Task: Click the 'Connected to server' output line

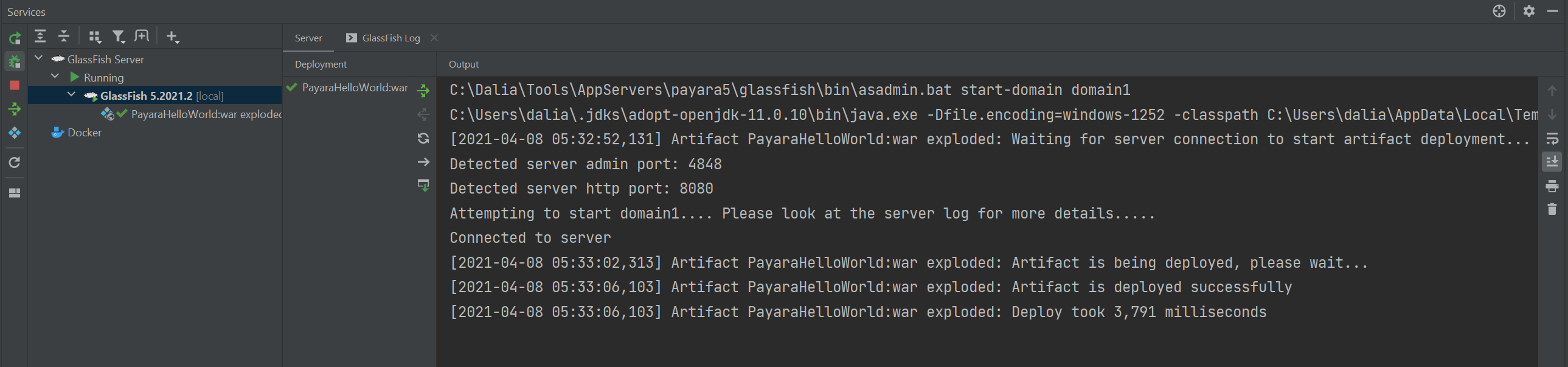Action: click(530, 238)
